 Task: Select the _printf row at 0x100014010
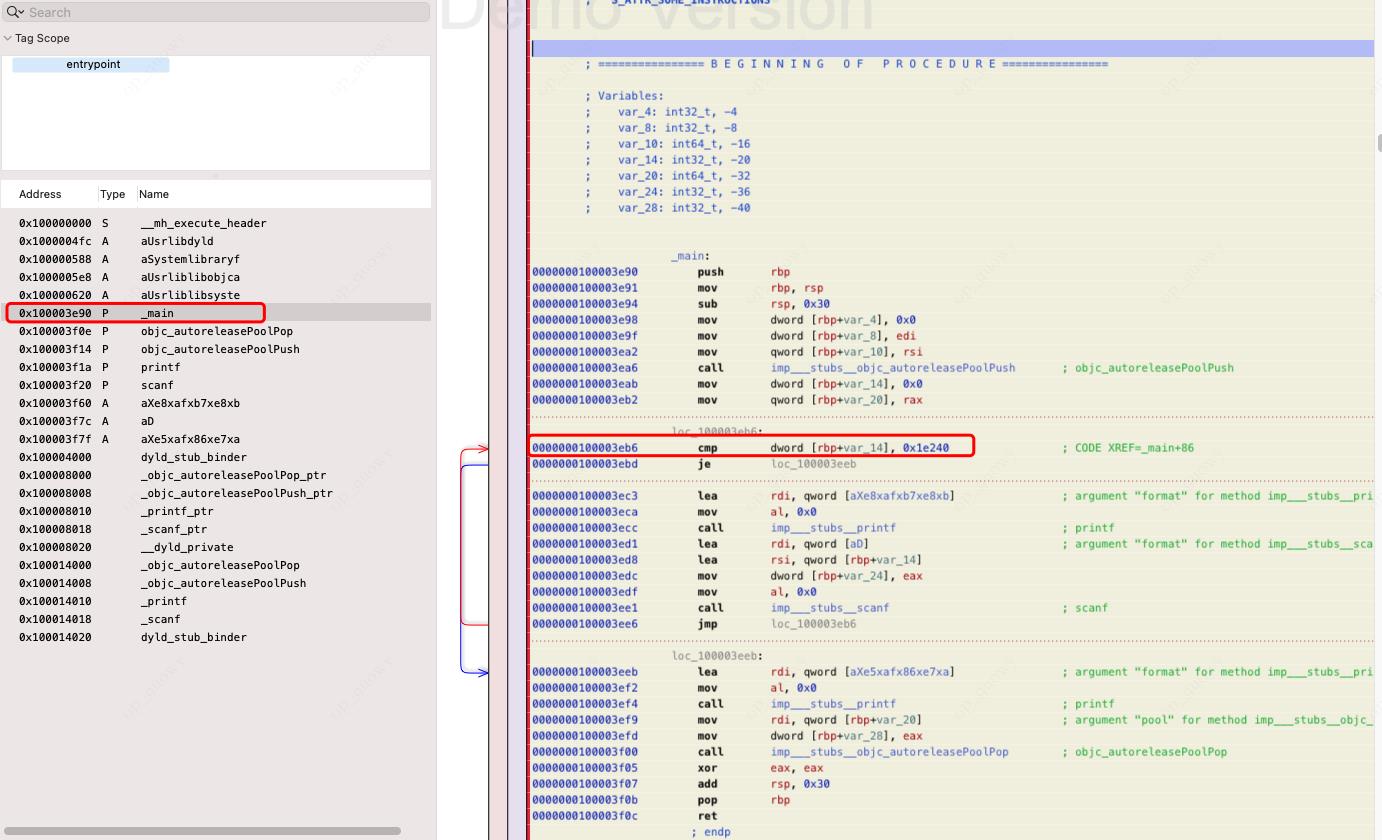coord(216,601)
